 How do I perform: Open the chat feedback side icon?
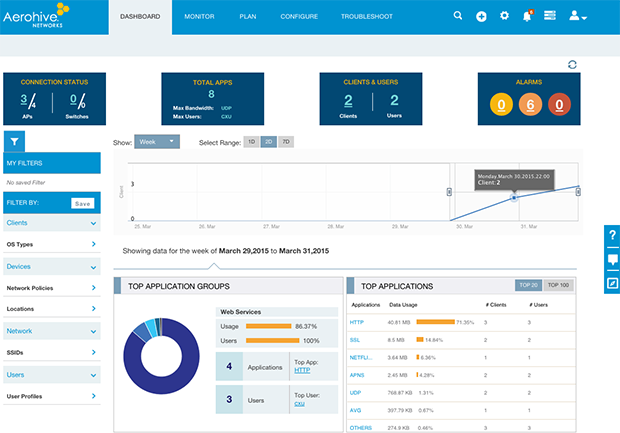[611, 259]
